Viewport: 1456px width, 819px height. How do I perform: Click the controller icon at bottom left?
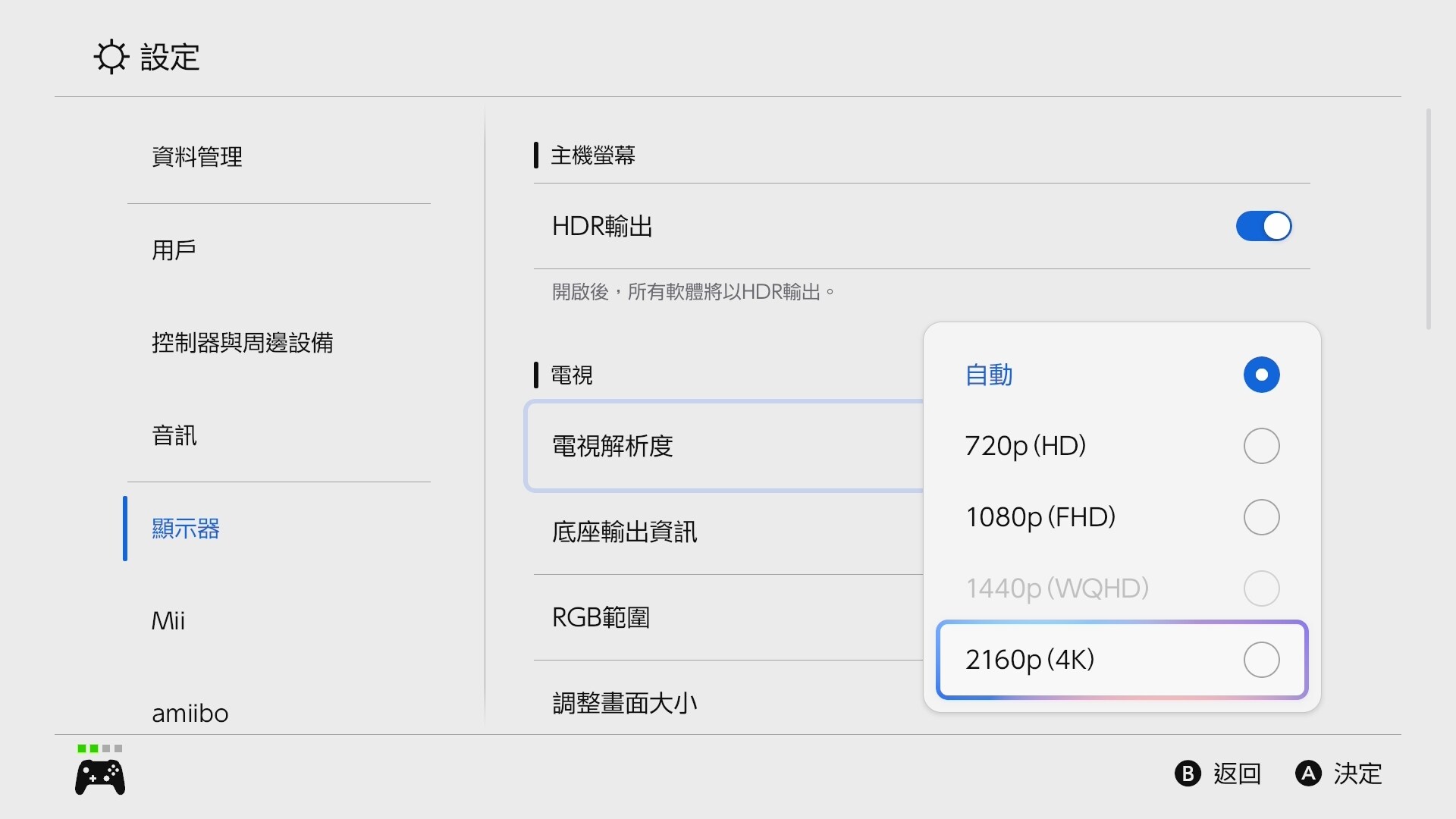[x=100, y=777]
